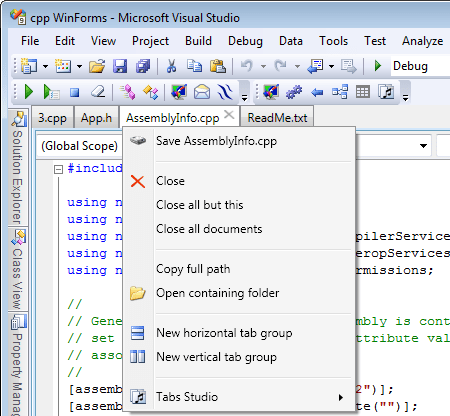Click the blue hierarchy tree toolbar icon

coord(340,92)
